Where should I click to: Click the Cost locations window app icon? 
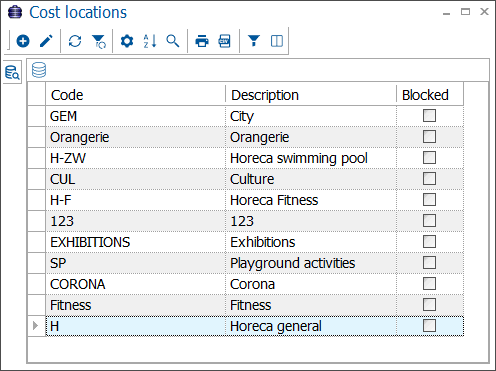15,12
